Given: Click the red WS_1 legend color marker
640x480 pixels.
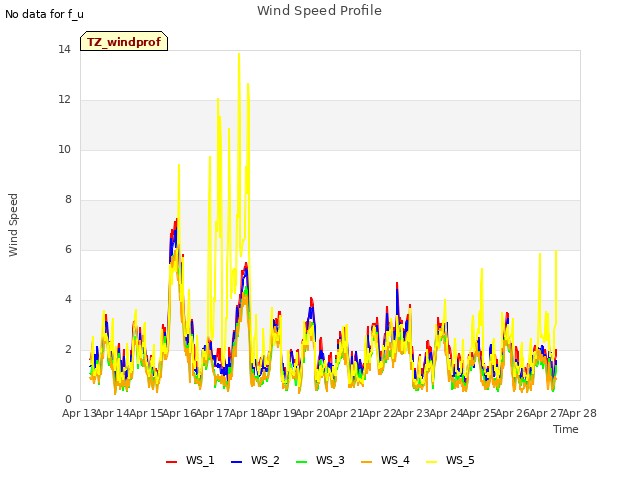Looking at the screenshot, I should (x=171, y=462).
